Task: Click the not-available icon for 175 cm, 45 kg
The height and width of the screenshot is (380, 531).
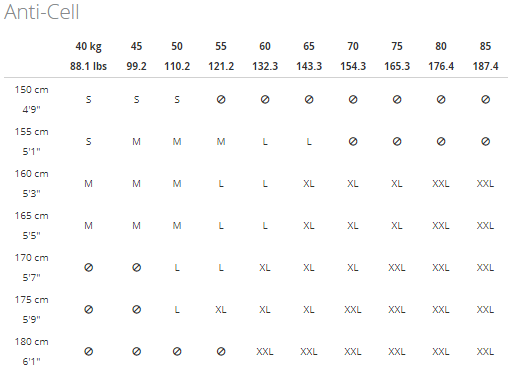Action: click(136, 310)
